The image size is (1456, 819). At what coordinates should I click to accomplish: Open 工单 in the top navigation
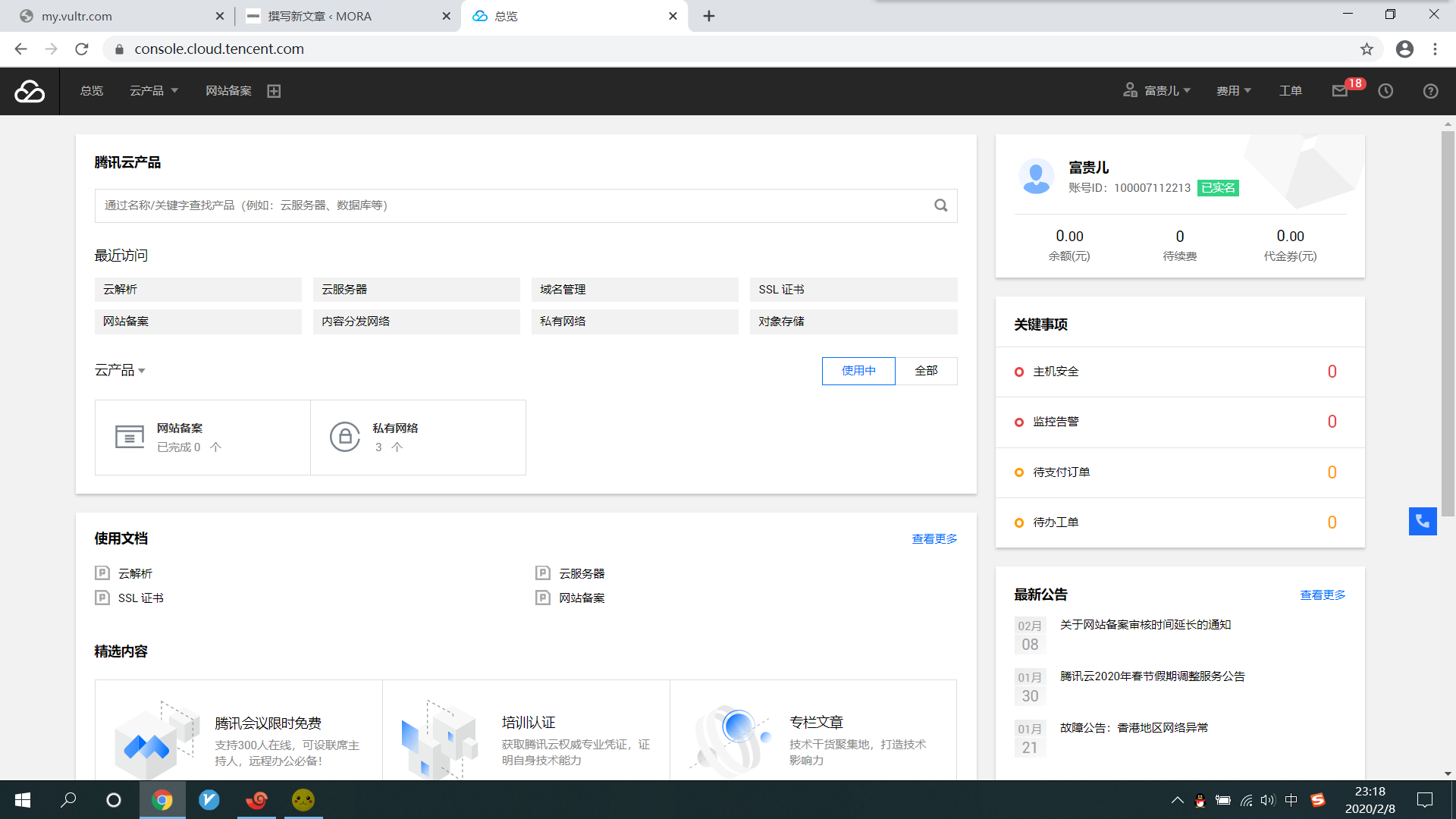tap(1291, 91)
